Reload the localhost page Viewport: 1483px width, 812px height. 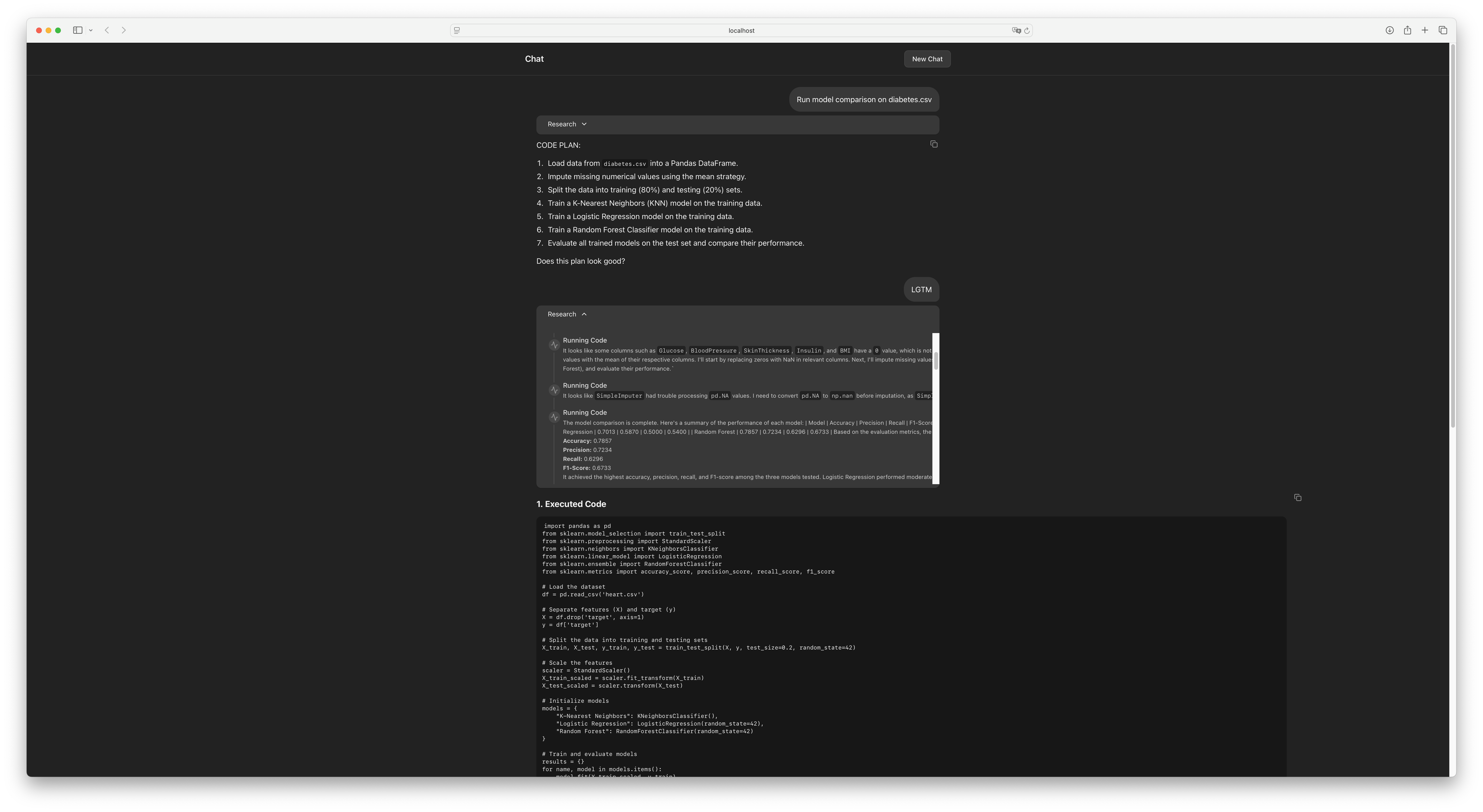coord(1026,30)
